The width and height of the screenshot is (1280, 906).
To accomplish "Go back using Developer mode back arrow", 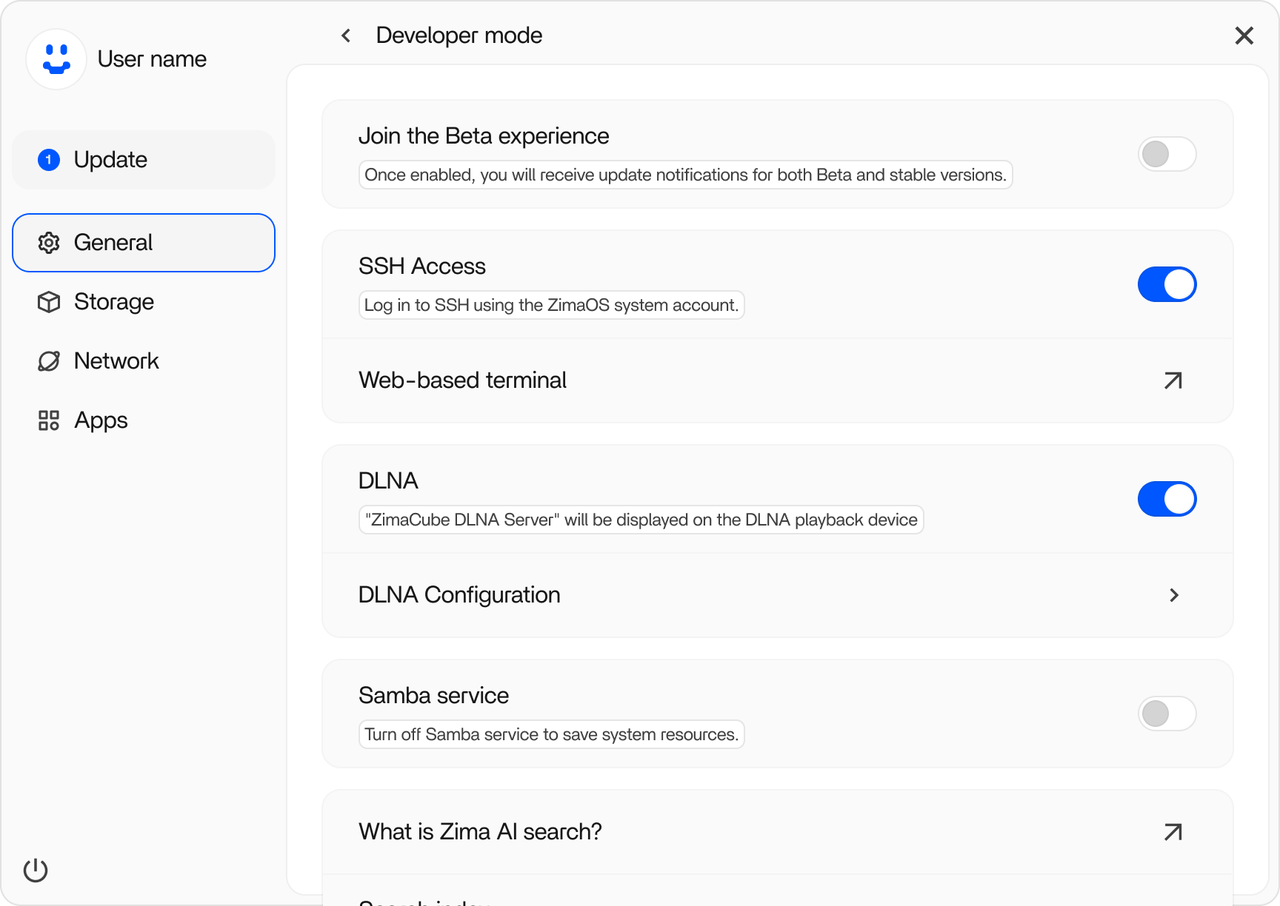I will (346, 36).
